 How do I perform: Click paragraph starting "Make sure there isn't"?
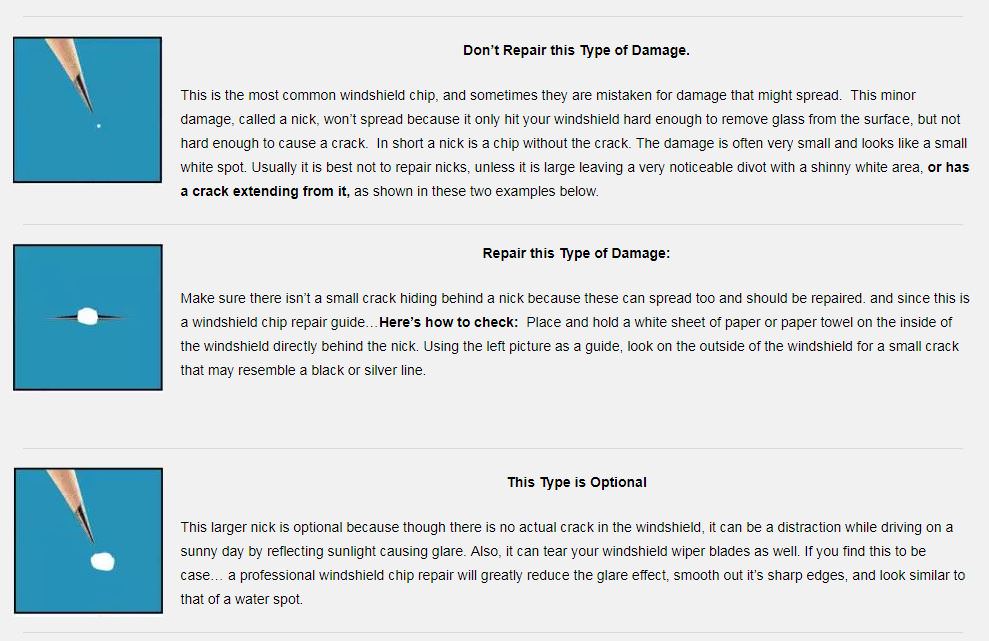(x=575, y=334)
